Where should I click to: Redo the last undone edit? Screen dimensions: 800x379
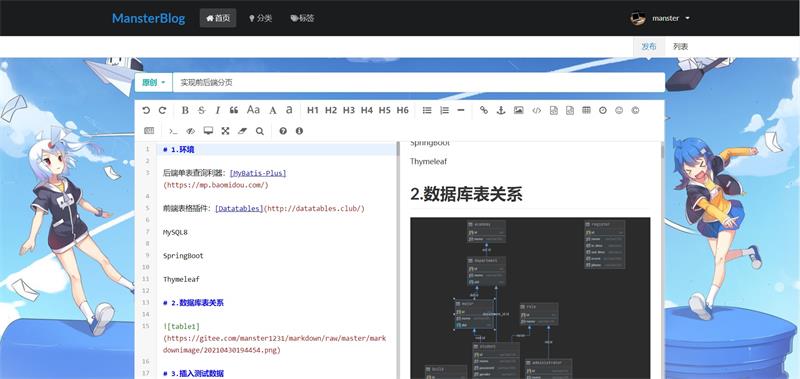(x=162, y=110)
